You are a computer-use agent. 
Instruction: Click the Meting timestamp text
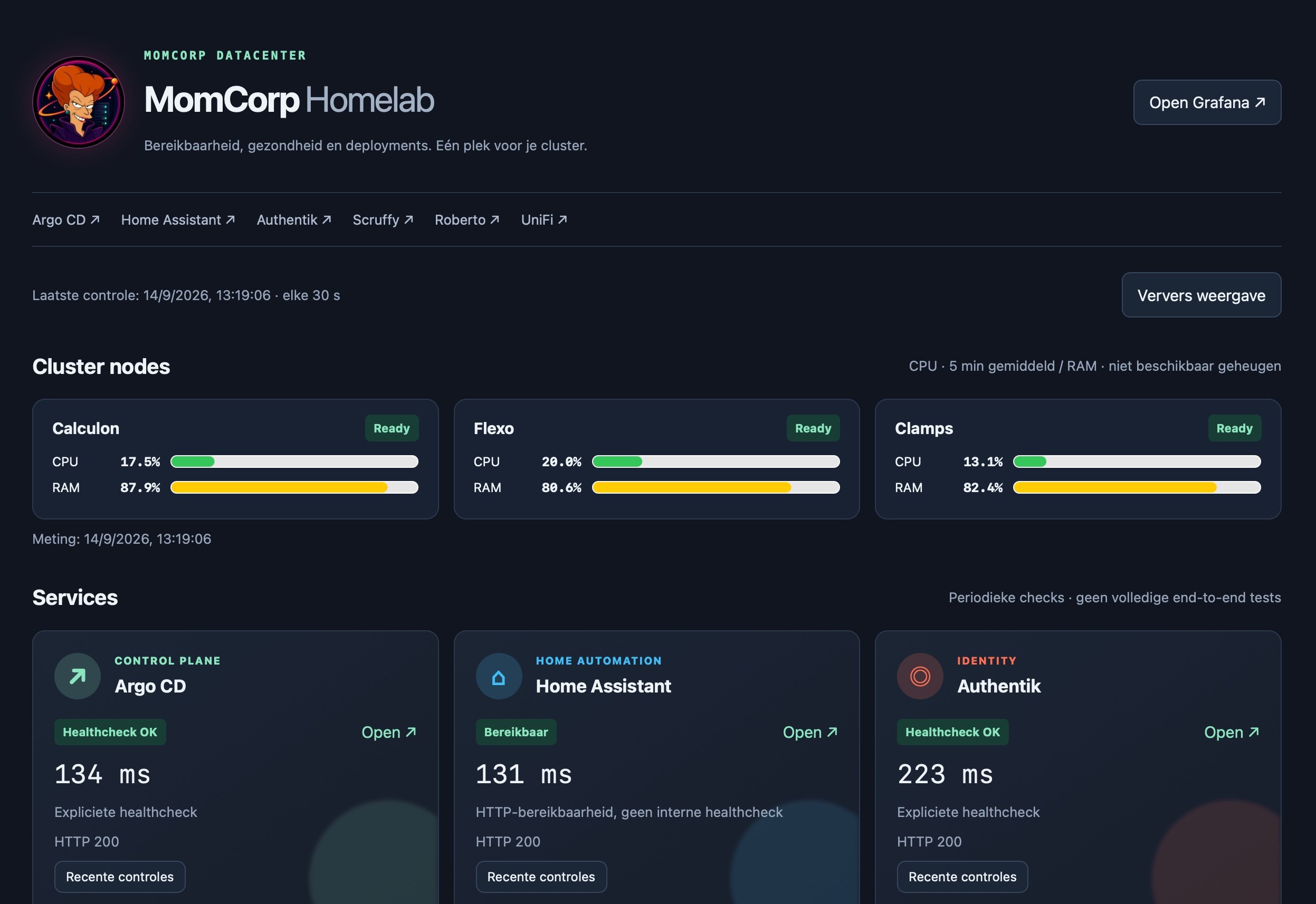tap(121, 538)
